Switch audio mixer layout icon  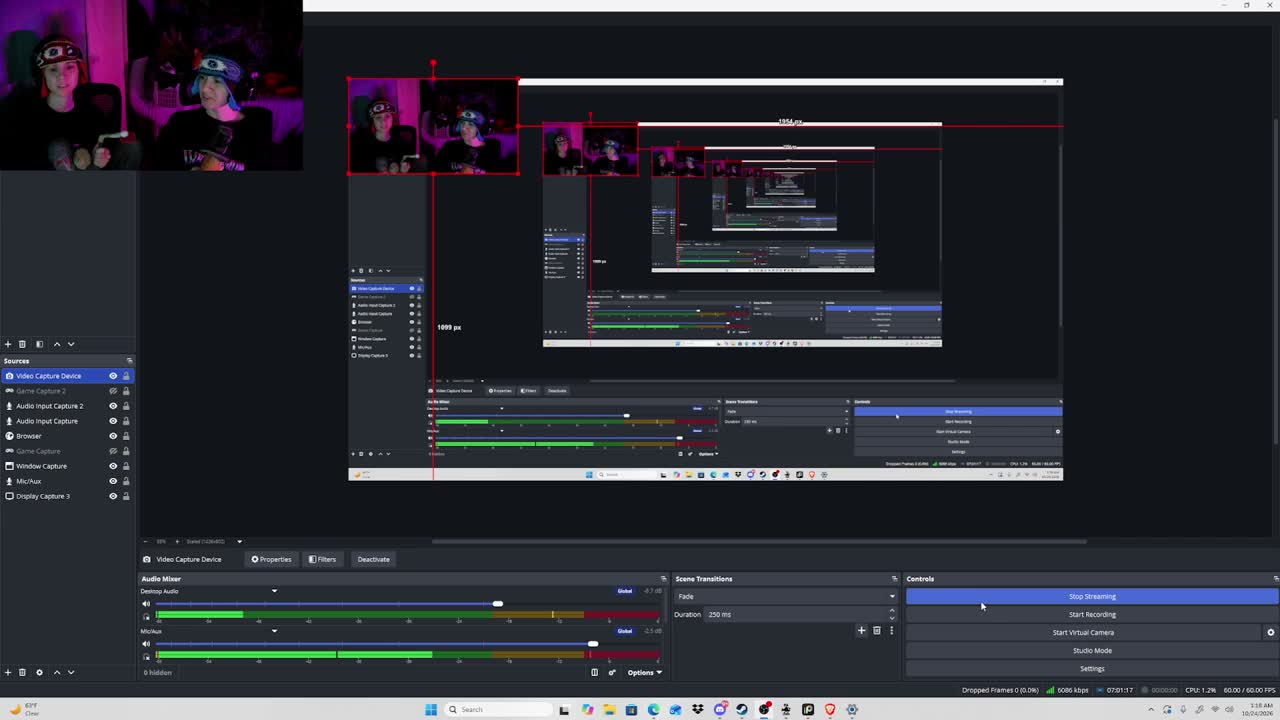[594, 672]
